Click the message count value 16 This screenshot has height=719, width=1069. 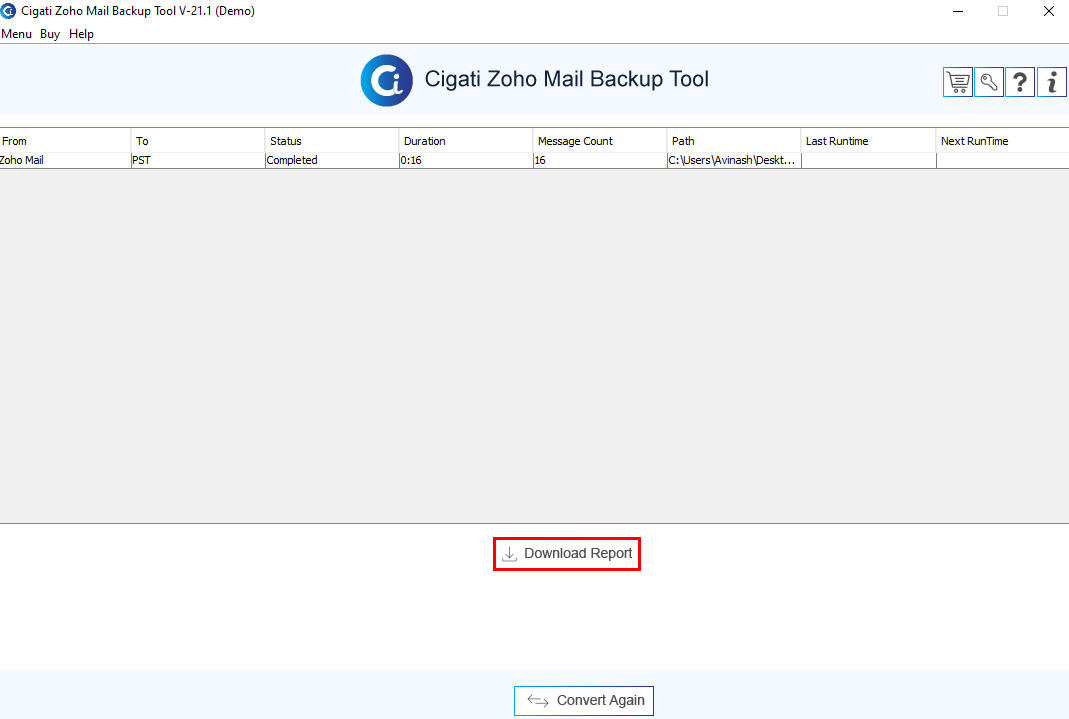point(599,160)
